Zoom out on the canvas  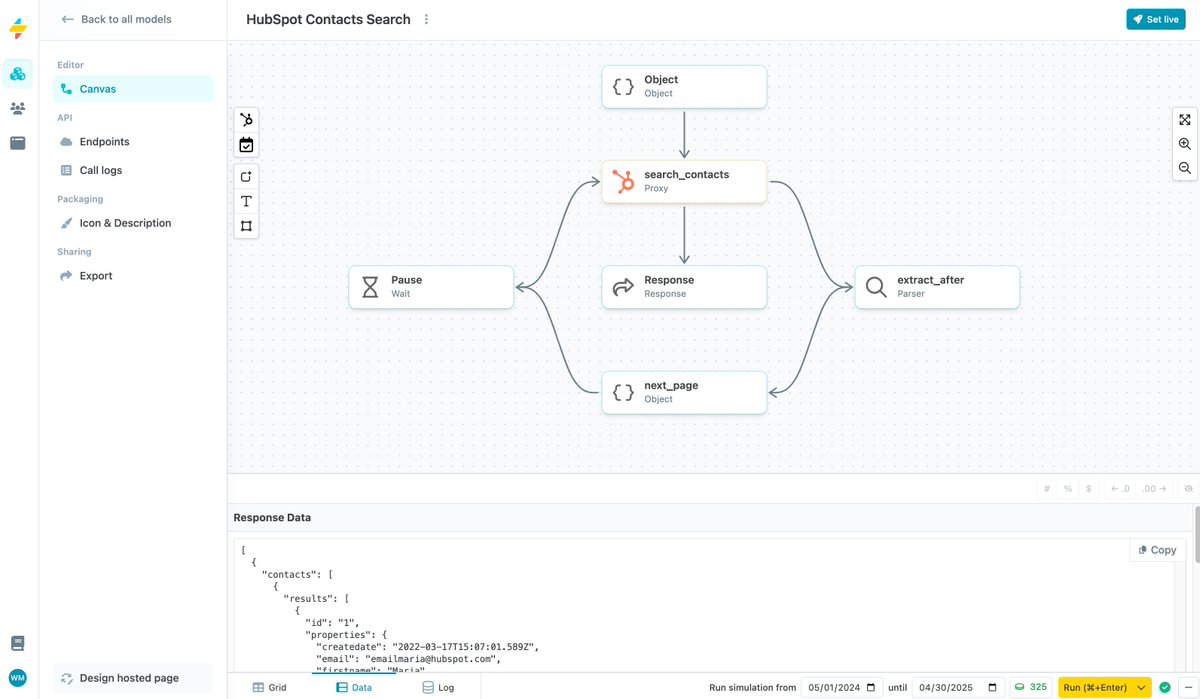point(1185,168)
